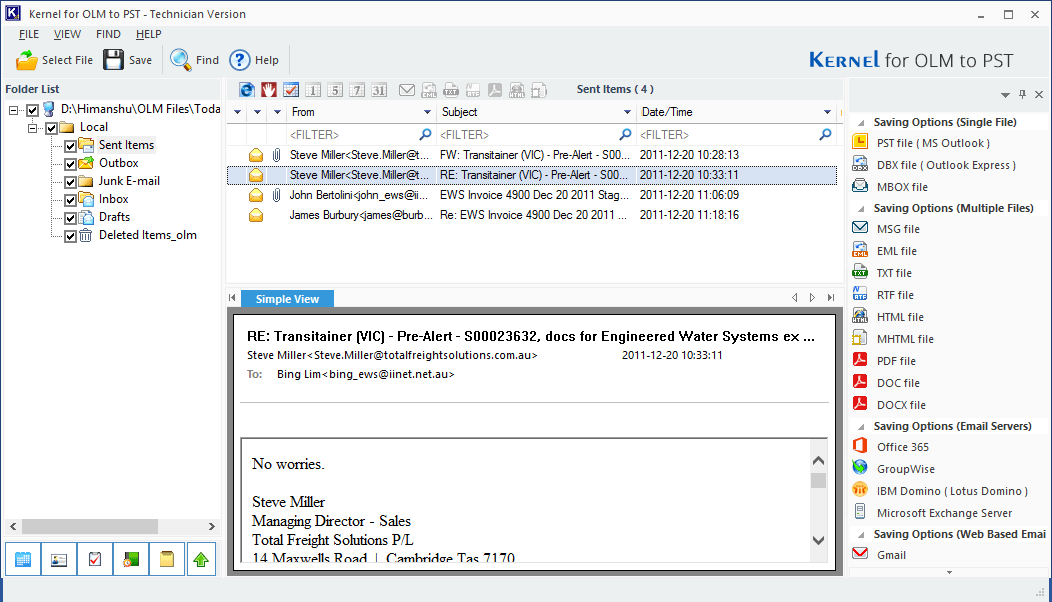Open the FIND menu
This screenshot has height=602, width=1052.
coord(108,34)
